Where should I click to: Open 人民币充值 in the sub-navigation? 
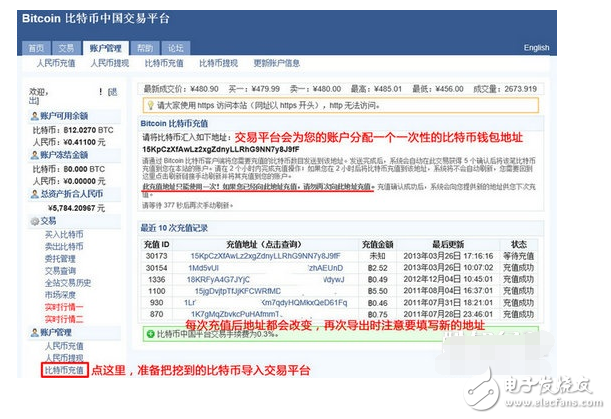pyautogui.click(x=56, y=63)
